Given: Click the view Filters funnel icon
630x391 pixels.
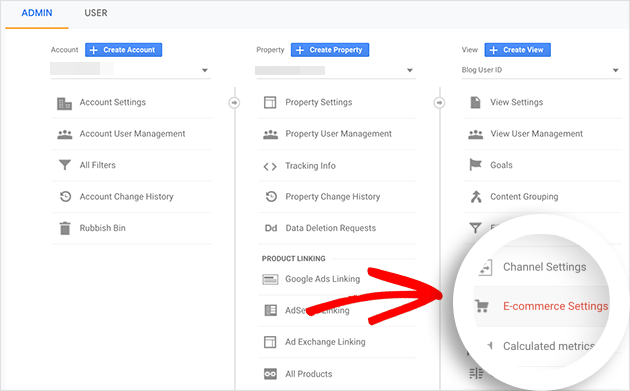Looking at the screenshot, I should click(x=475, y=228).
